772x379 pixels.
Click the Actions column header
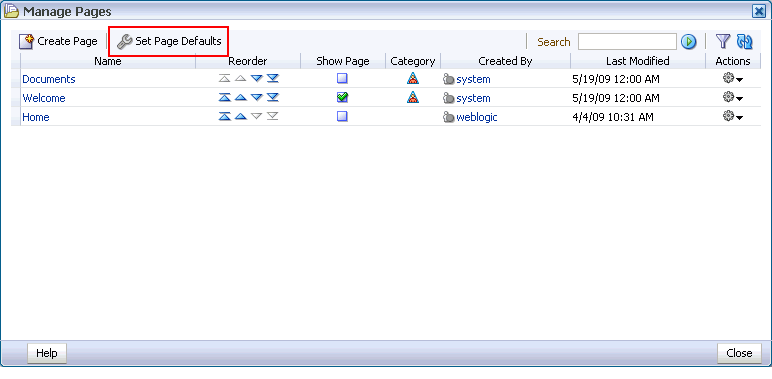(733, 61)
